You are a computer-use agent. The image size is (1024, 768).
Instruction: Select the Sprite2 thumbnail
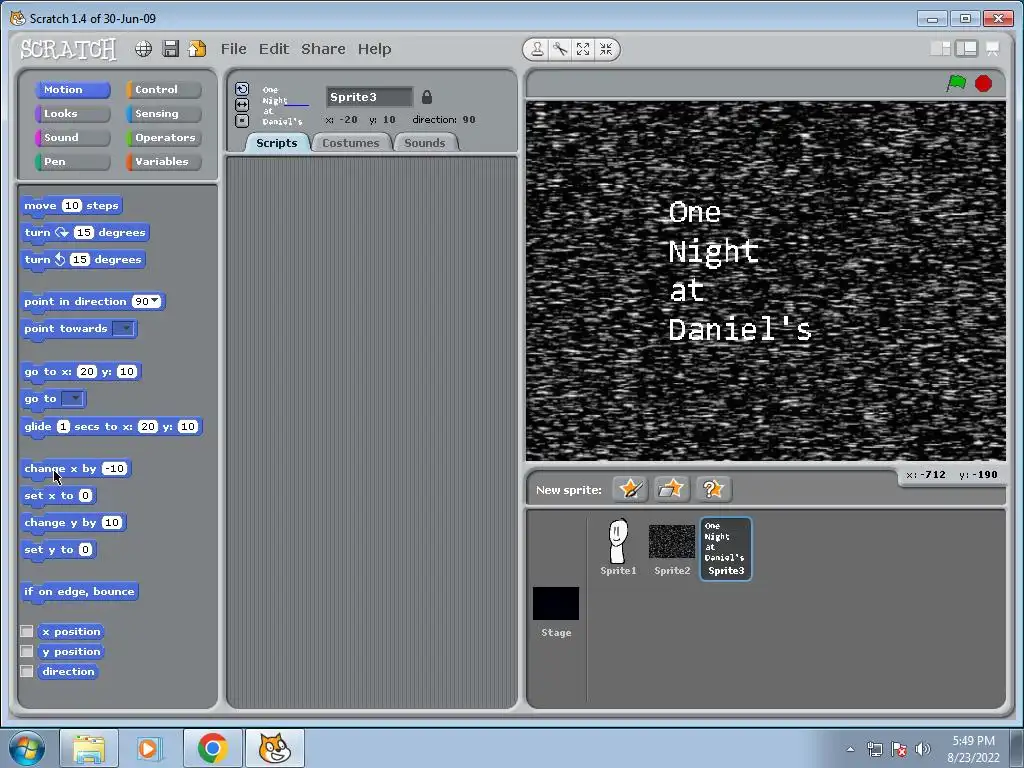click(x=671, y=547)
